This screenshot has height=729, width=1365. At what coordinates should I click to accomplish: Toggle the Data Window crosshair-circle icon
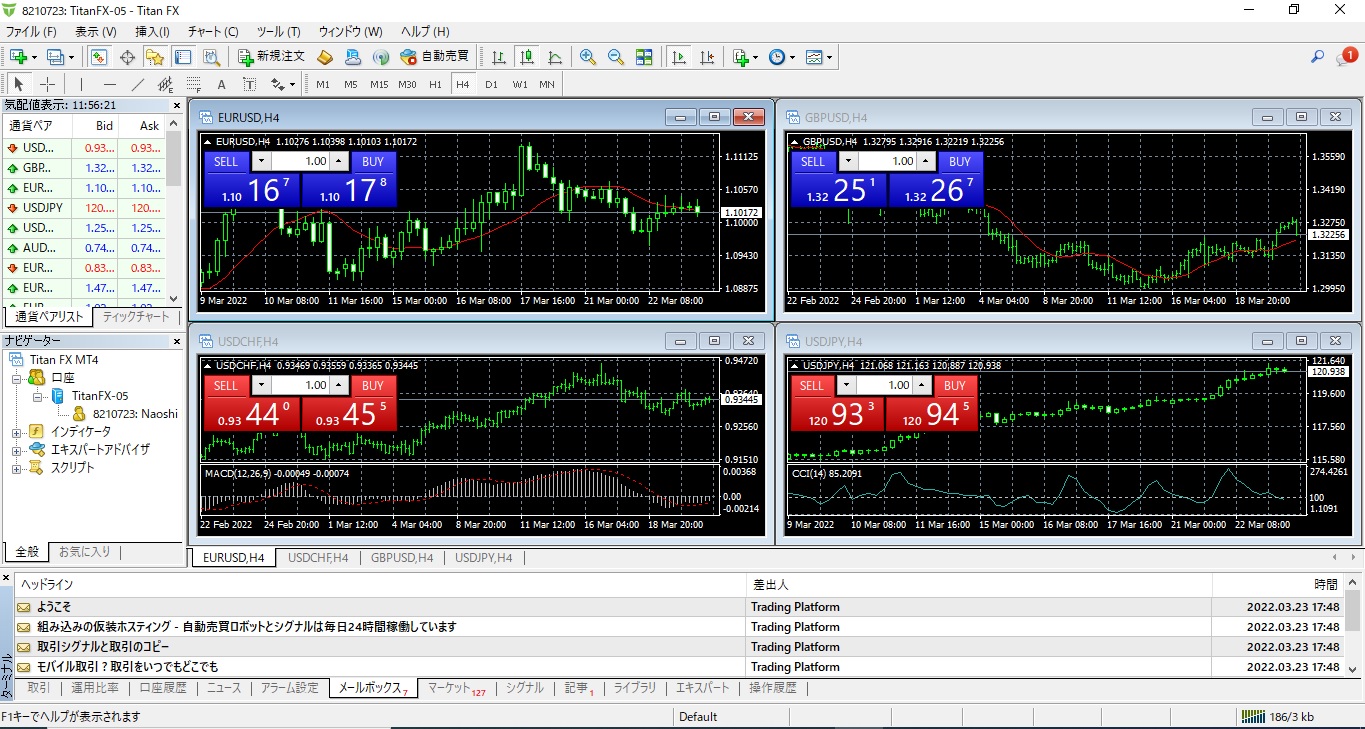click(x=127, y=57)
